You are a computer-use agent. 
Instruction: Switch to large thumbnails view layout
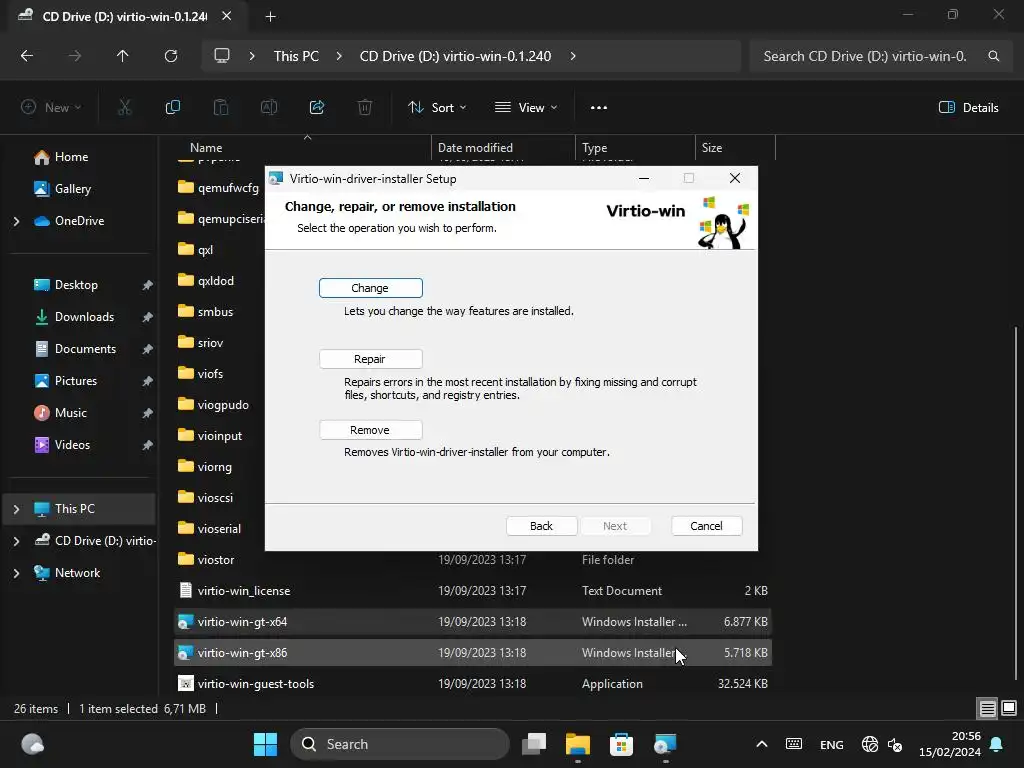1009,709
